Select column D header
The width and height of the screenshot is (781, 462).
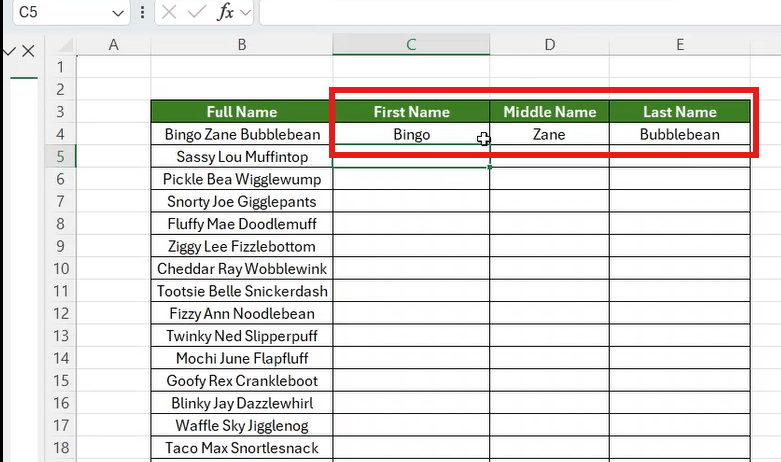[x=549, y=45]
